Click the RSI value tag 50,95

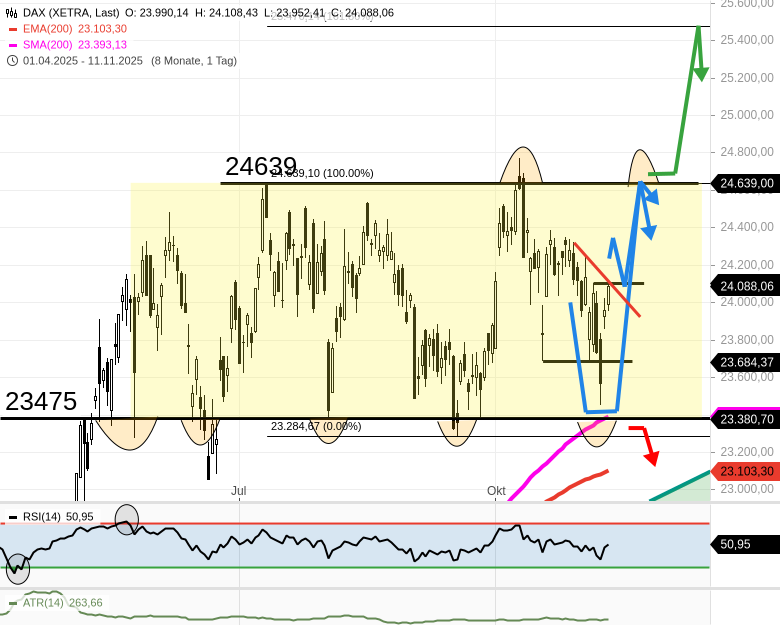(x=745, y=544)
